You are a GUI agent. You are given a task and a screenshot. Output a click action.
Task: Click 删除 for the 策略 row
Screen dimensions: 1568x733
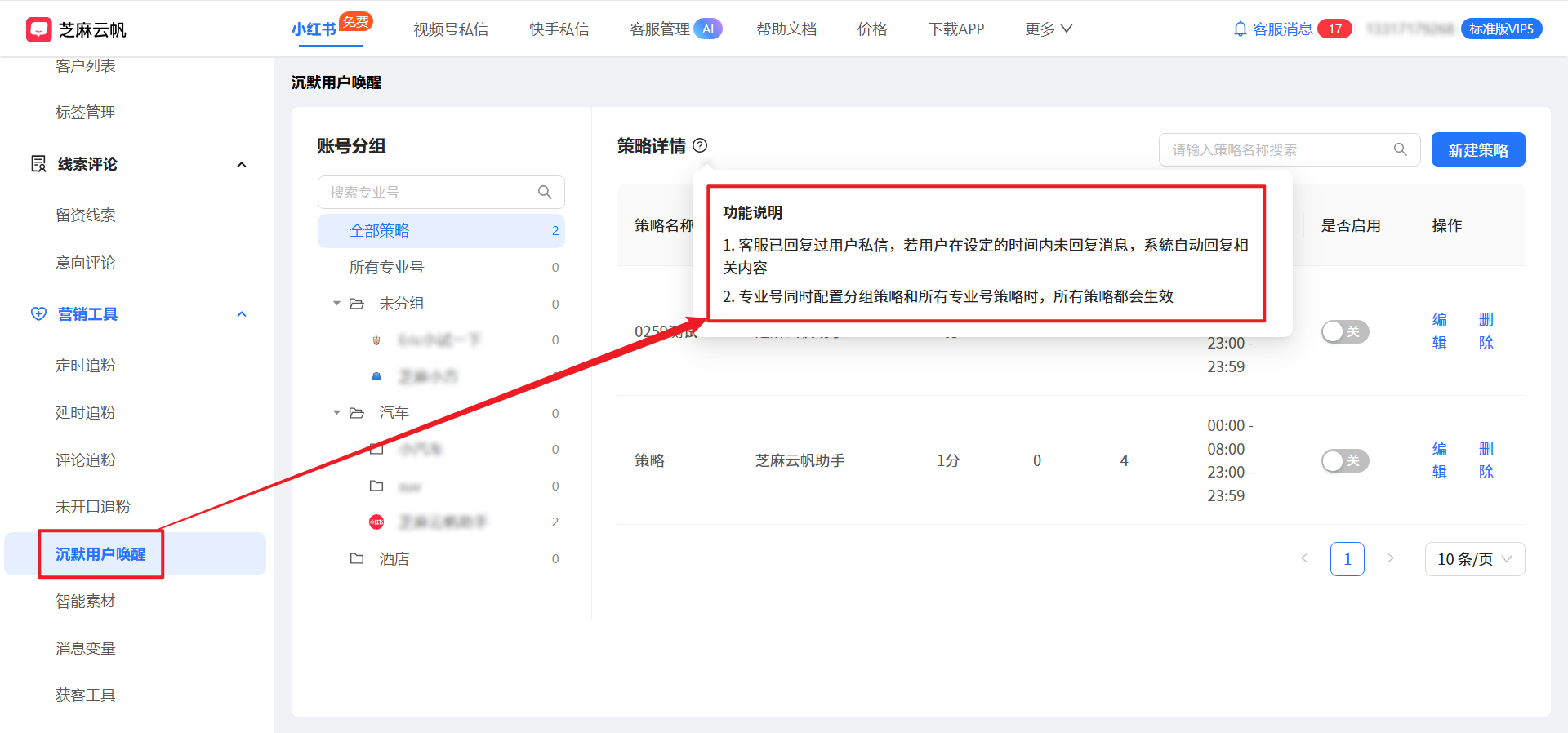coord(1486,460)
